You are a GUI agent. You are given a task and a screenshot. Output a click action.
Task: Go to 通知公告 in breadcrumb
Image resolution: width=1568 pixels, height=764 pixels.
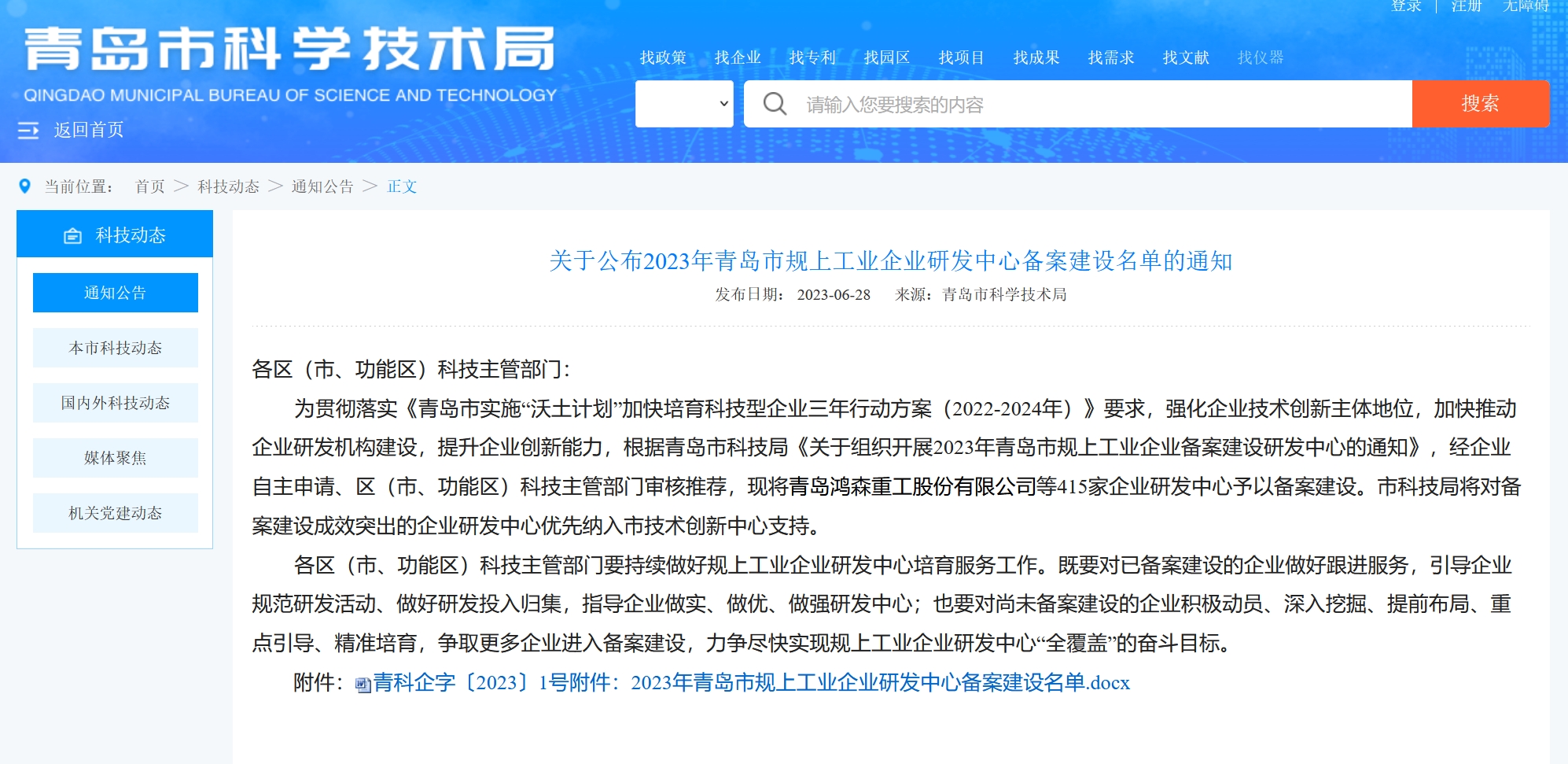(x=322, y=186)
